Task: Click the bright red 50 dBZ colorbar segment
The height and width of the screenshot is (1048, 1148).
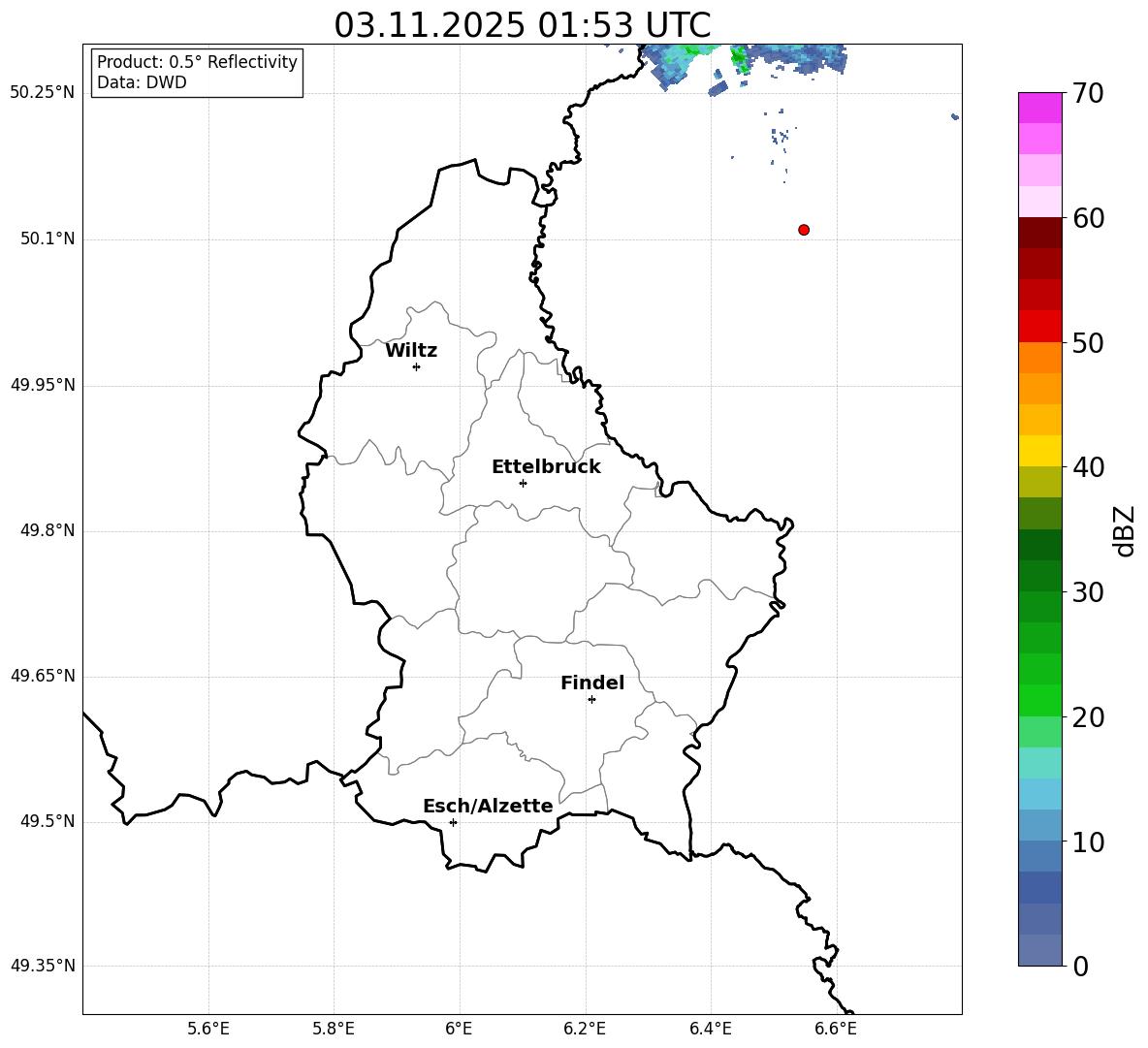Action: coord(1039,327)
